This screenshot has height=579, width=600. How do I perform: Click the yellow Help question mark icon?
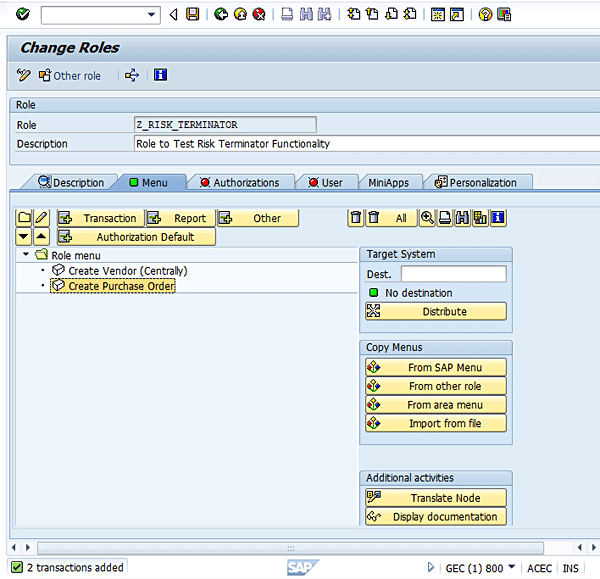(485, 15)
